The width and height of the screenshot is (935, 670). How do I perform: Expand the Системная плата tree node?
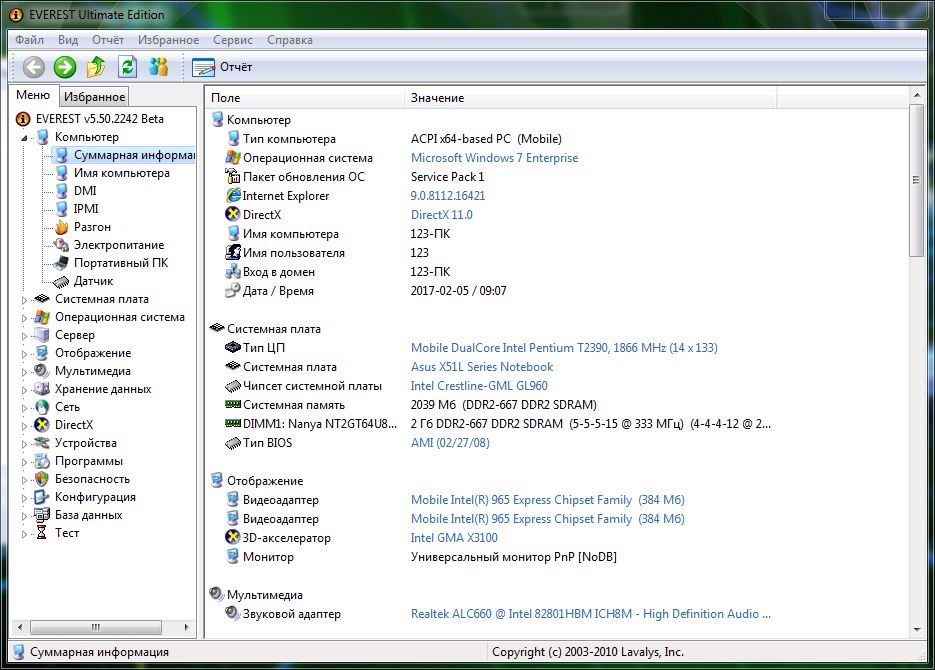tap(24, 300)
